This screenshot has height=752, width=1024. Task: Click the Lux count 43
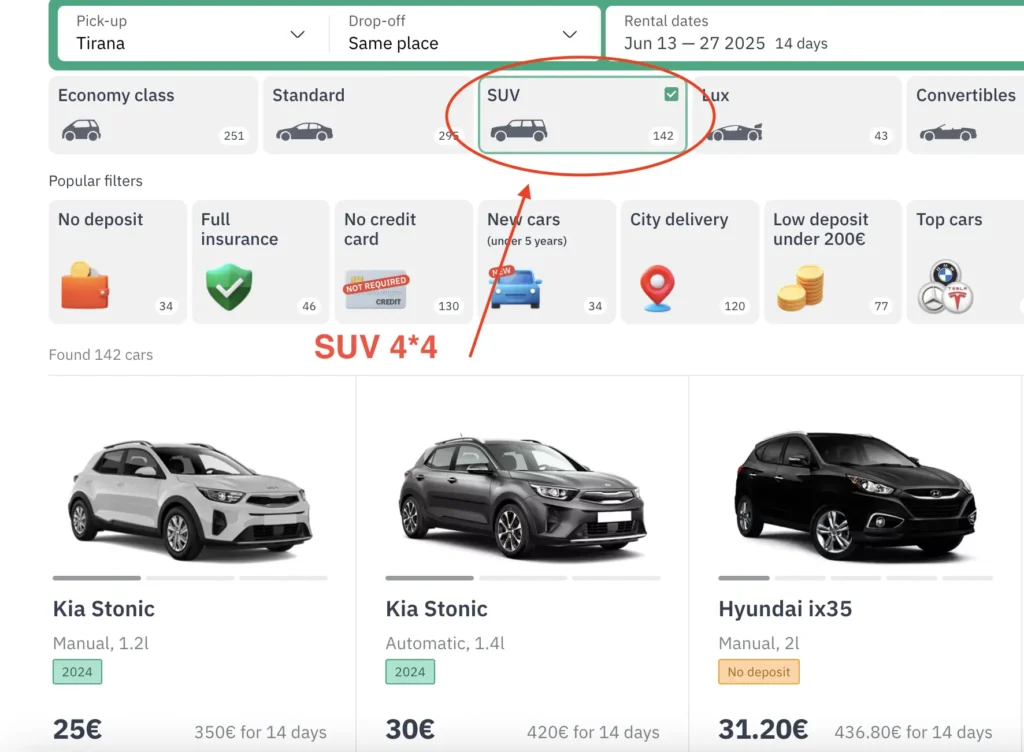[881, 136]
